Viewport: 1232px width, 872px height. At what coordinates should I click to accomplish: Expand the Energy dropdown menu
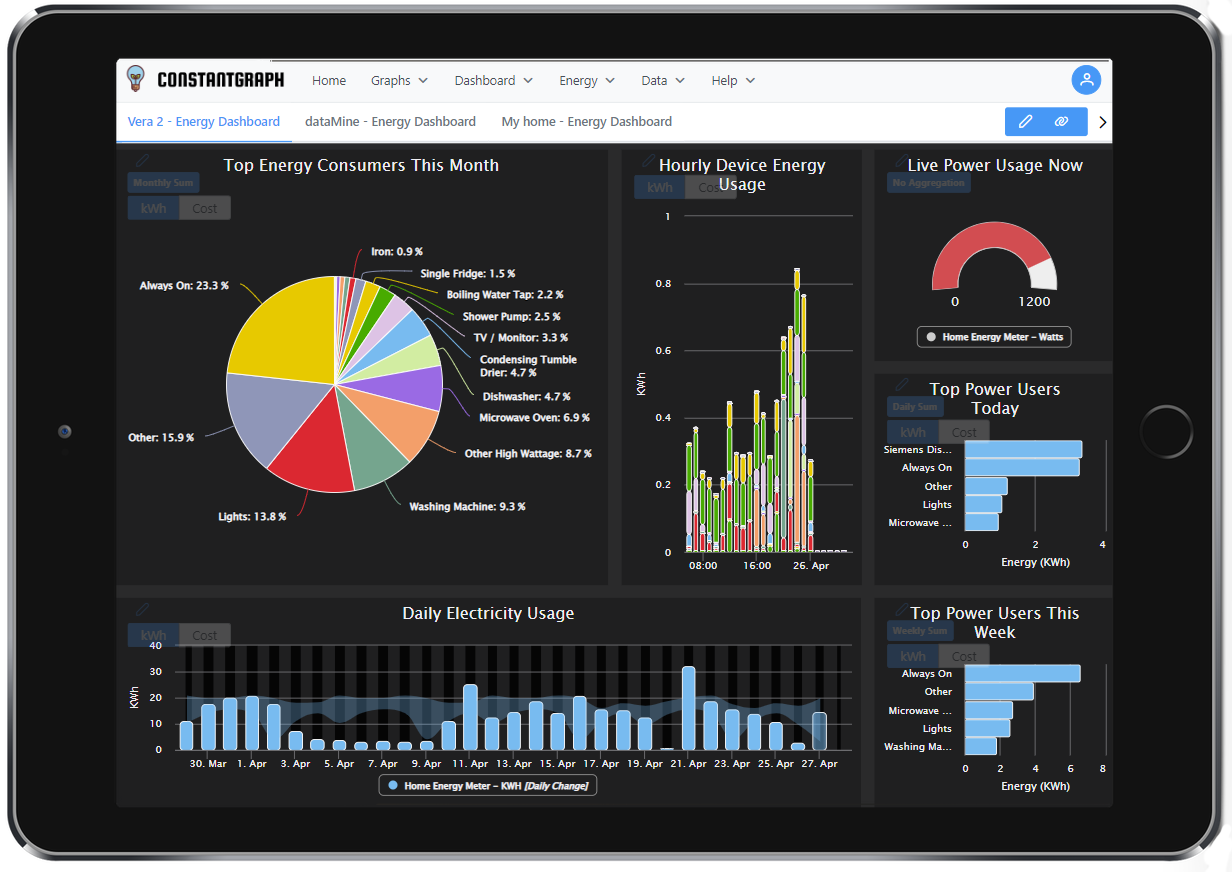586,81
